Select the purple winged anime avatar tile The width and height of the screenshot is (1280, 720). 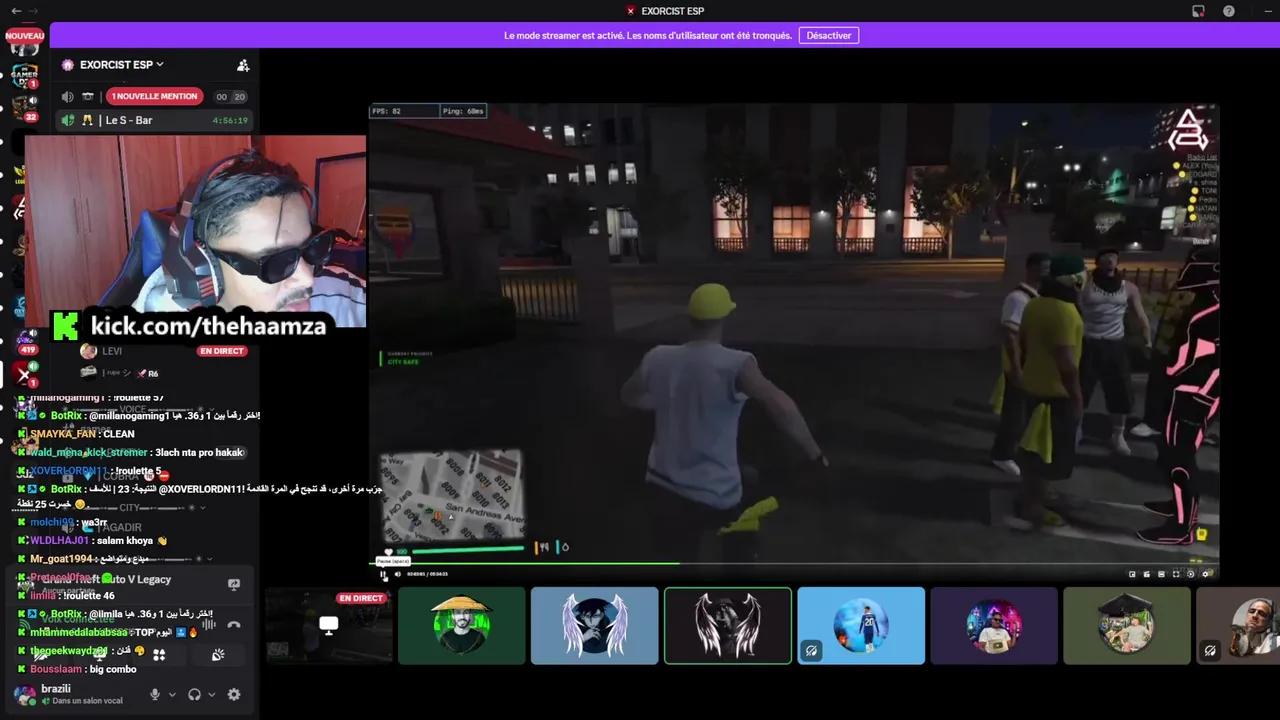click(595, 625)
